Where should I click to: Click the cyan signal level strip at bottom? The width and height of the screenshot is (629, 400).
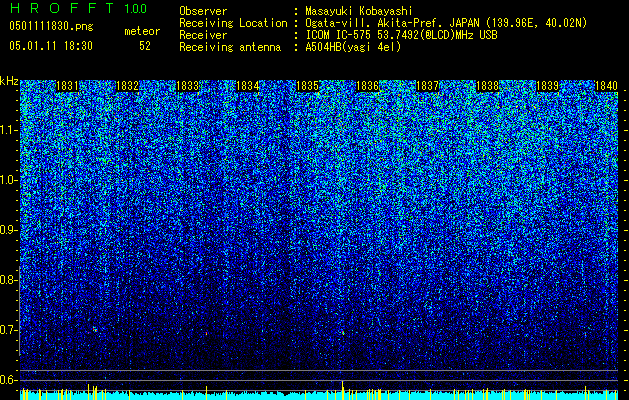point(319,395)
